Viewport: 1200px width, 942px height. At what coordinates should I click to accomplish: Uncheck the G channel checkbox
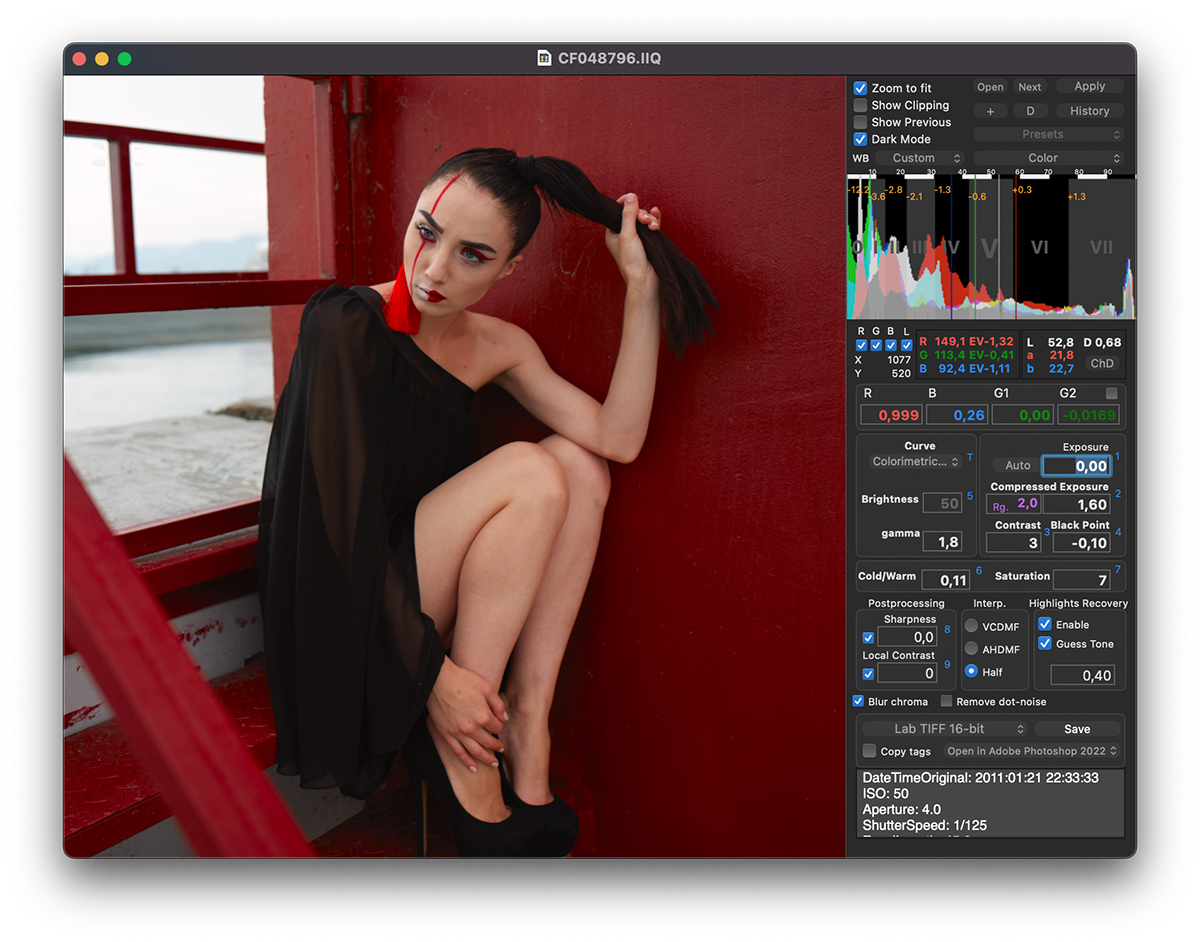[877, 345]
